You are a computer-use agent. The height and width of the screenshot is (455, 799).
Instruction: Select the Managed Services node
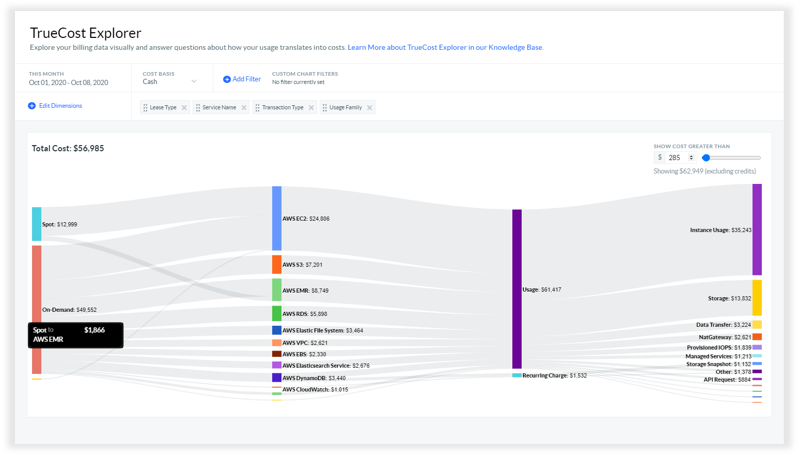point(757,356)
